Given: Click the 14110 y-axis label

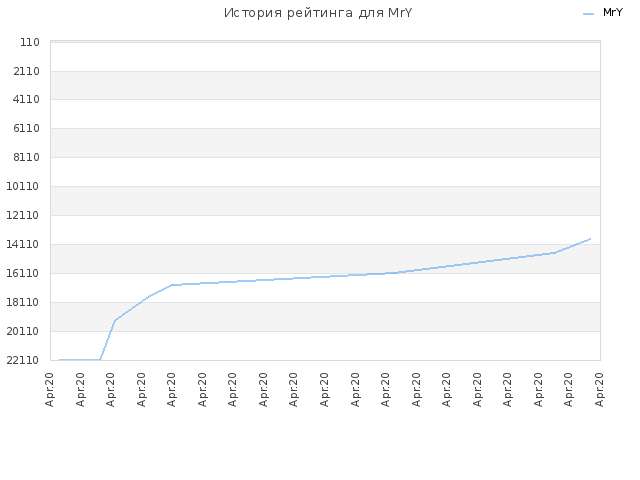Looking at the screenshot, I should pyautogui.click(x=23, y=244).
